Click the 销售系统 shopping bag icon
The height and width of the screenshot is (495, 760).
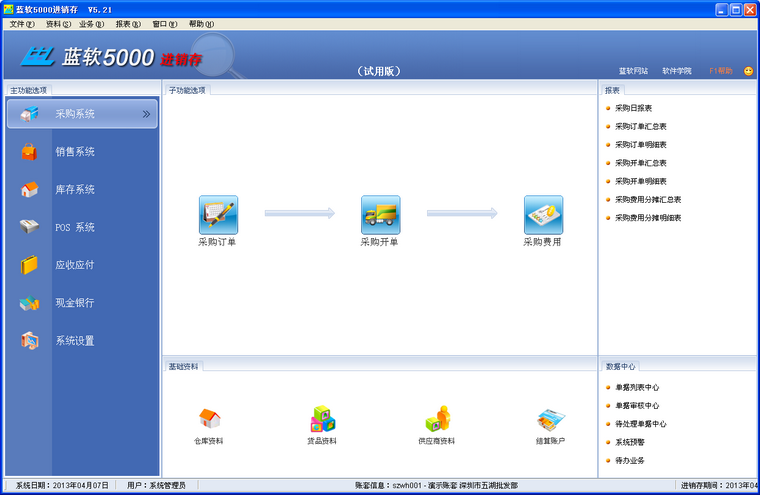coord(29,152)
